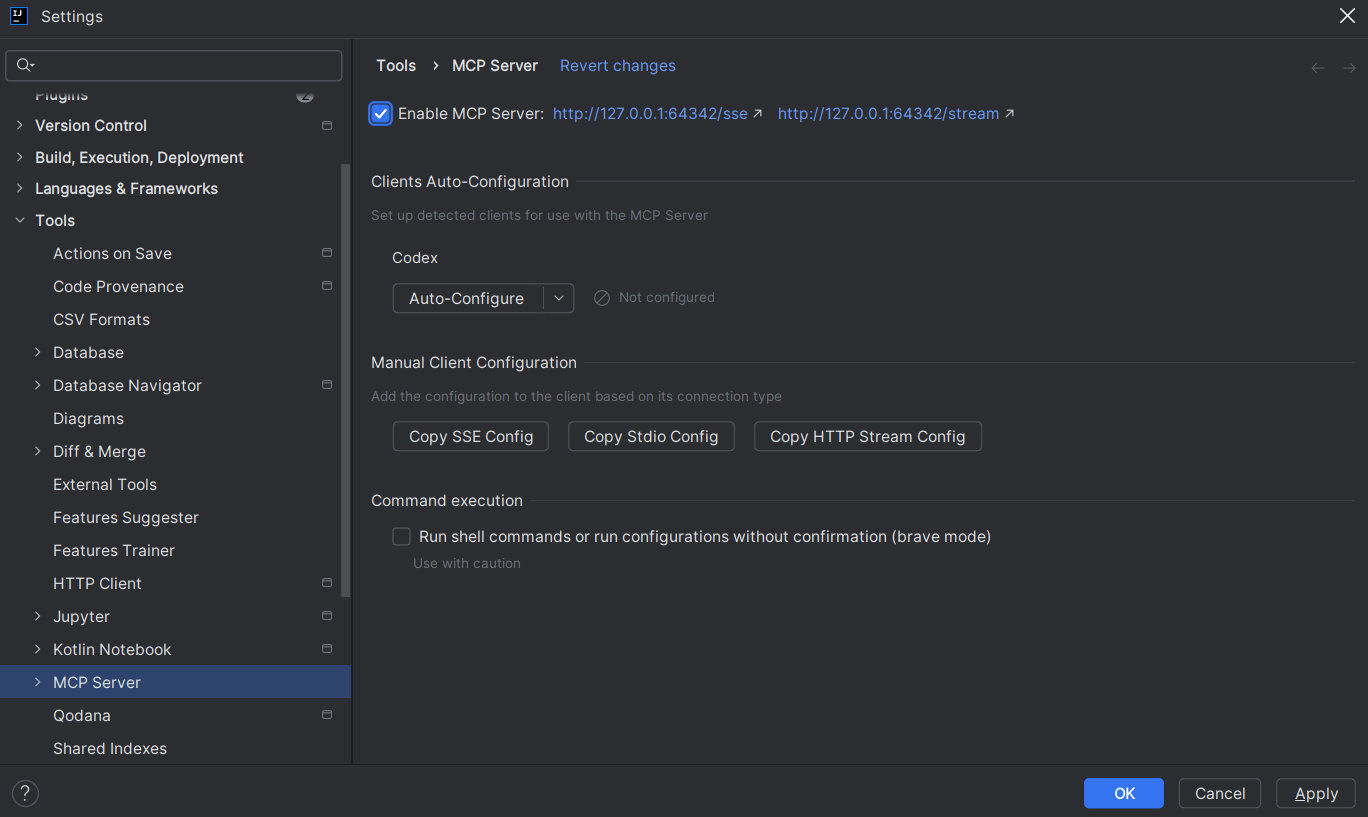The height and width of the screenshot is (817, 1368).
Task: Focus the settings search field
Action: [x=174, y=66]
